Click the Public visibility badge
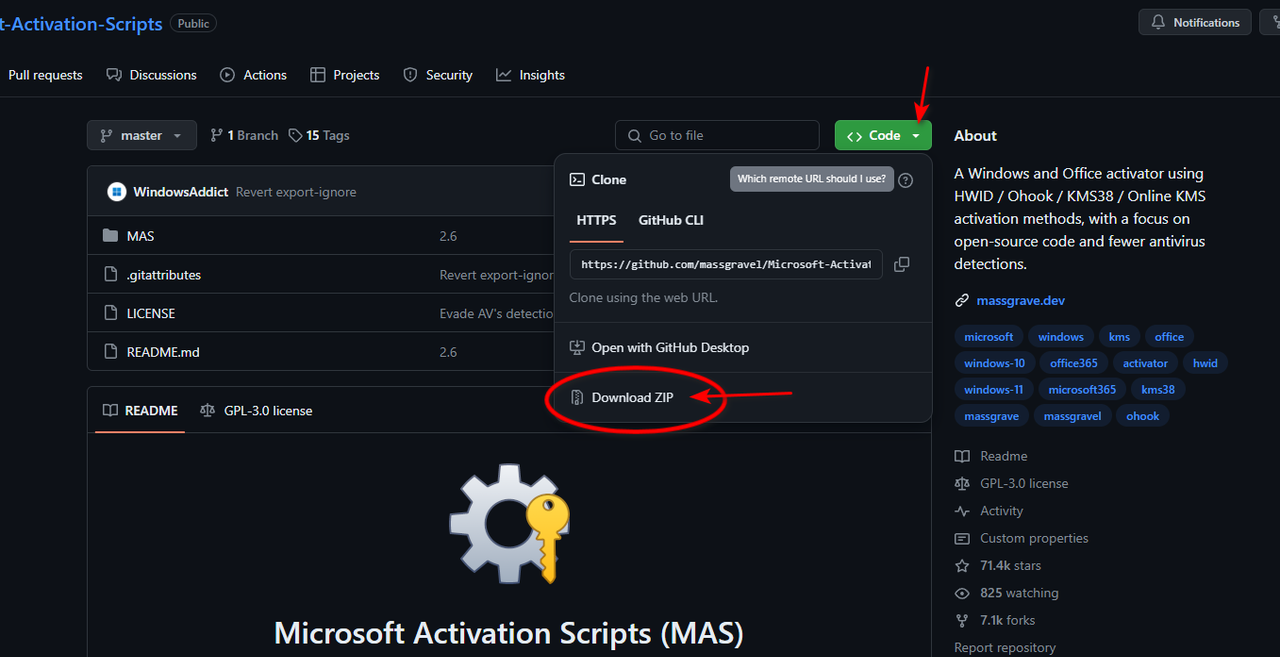 coord(193,23)
